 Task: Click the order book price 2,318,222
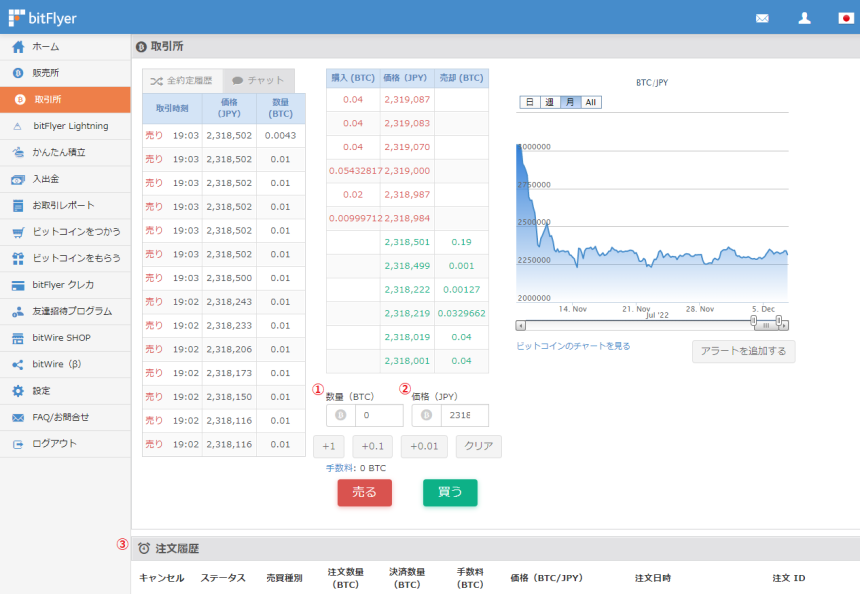407,290
